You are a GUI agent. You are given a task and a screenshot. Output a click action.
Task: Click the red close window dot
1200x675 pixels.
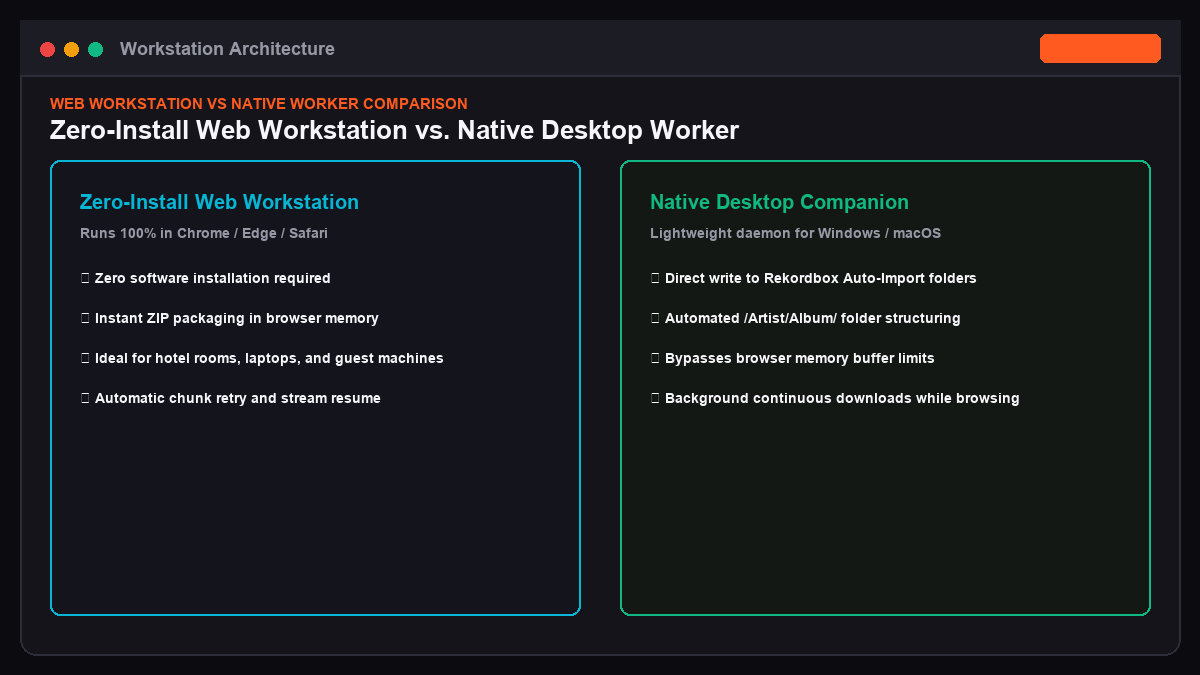47,49
